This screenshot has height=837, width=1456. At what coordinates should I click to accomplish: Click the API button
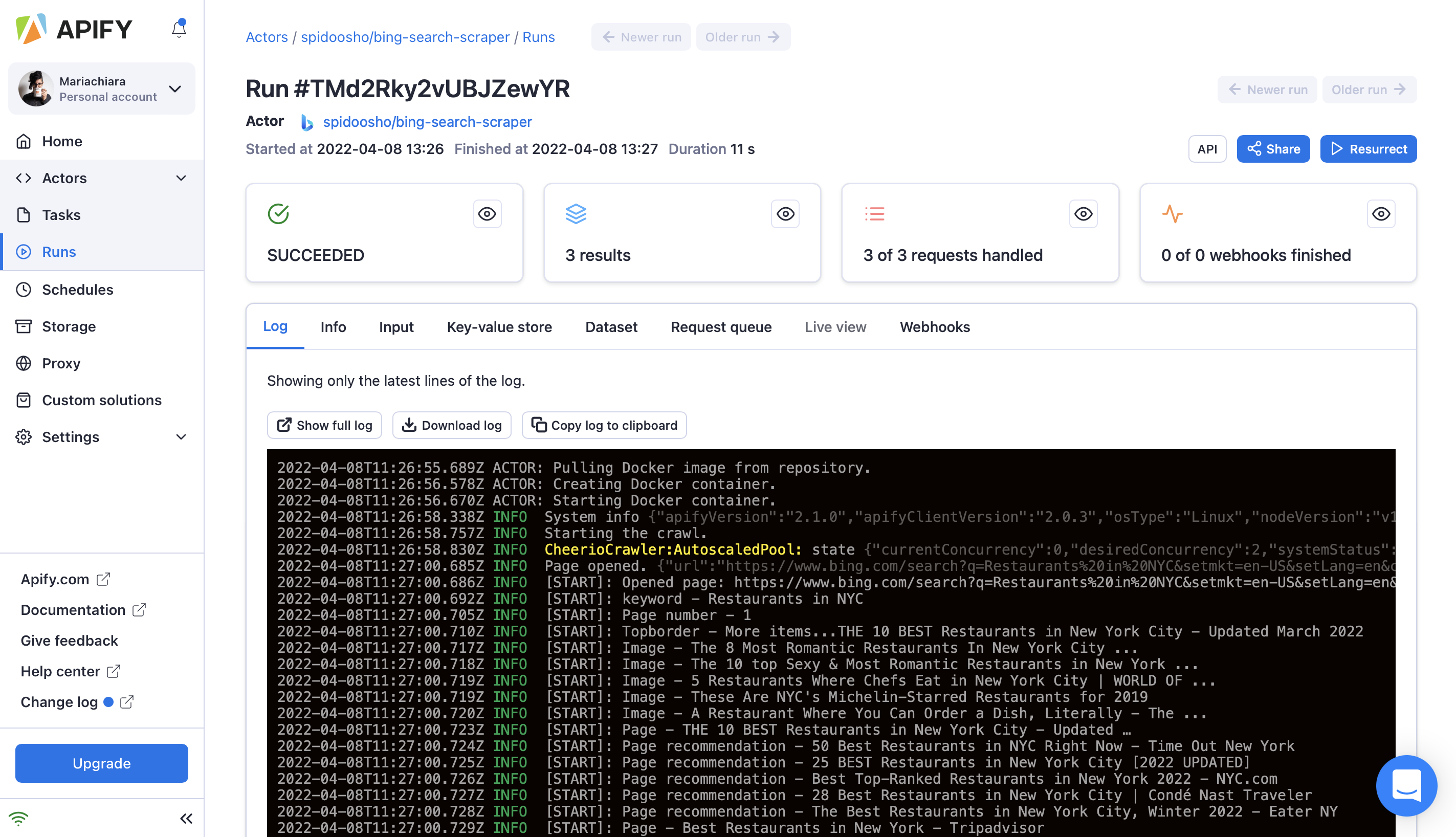click(1207, 149)
